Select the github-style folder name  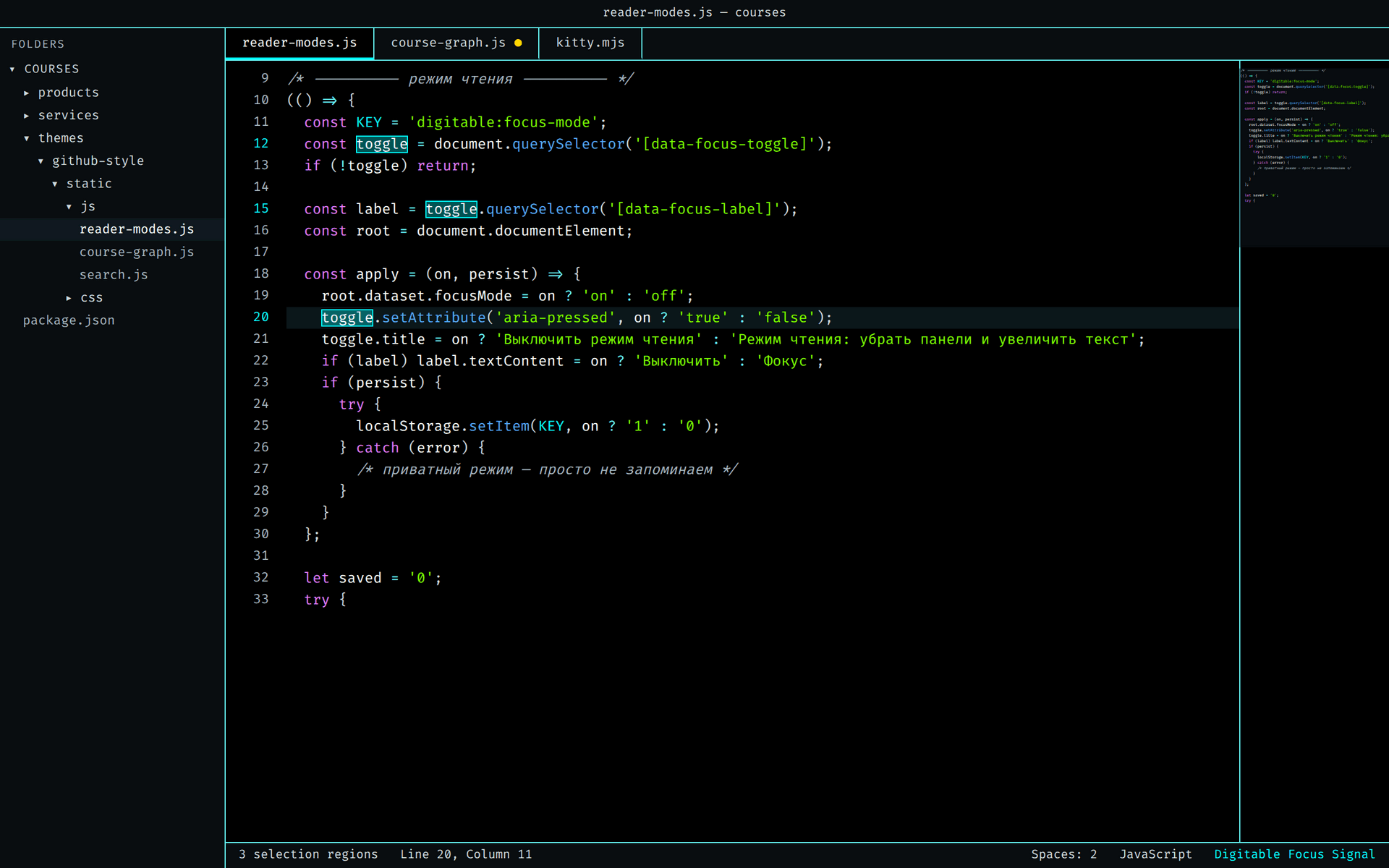point(98,161)
